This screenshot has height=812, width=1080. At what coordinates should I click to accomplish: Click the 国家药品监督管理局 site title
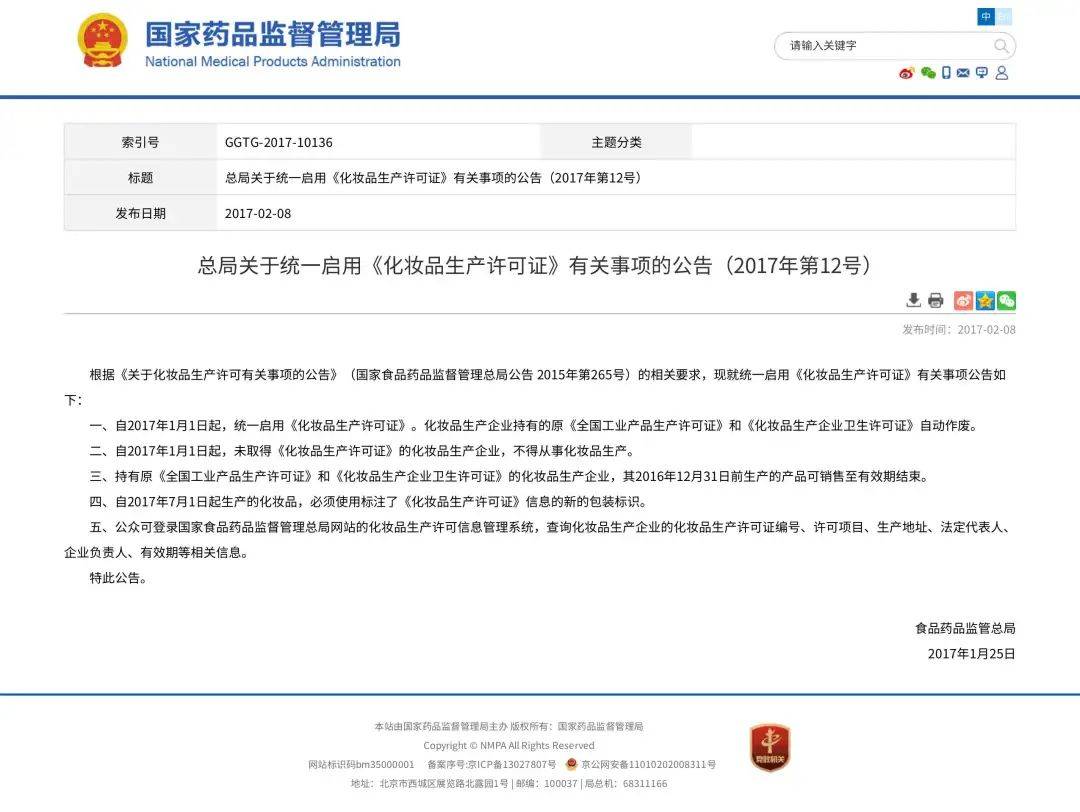tap(273, 34)
